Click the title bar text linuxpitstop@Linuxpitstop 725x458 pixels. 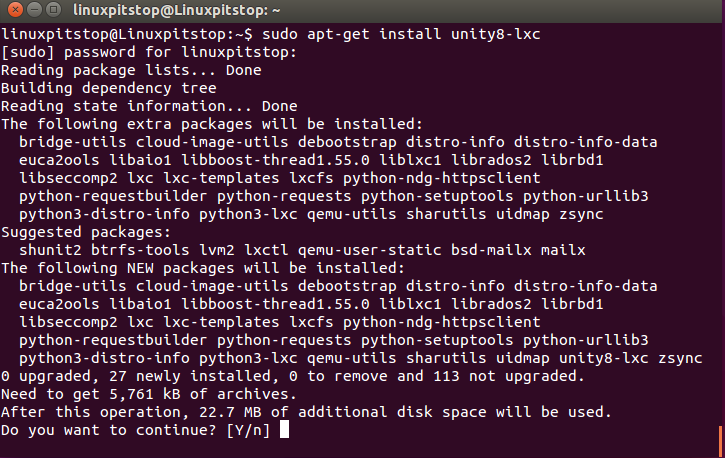(x=171, y=10)
